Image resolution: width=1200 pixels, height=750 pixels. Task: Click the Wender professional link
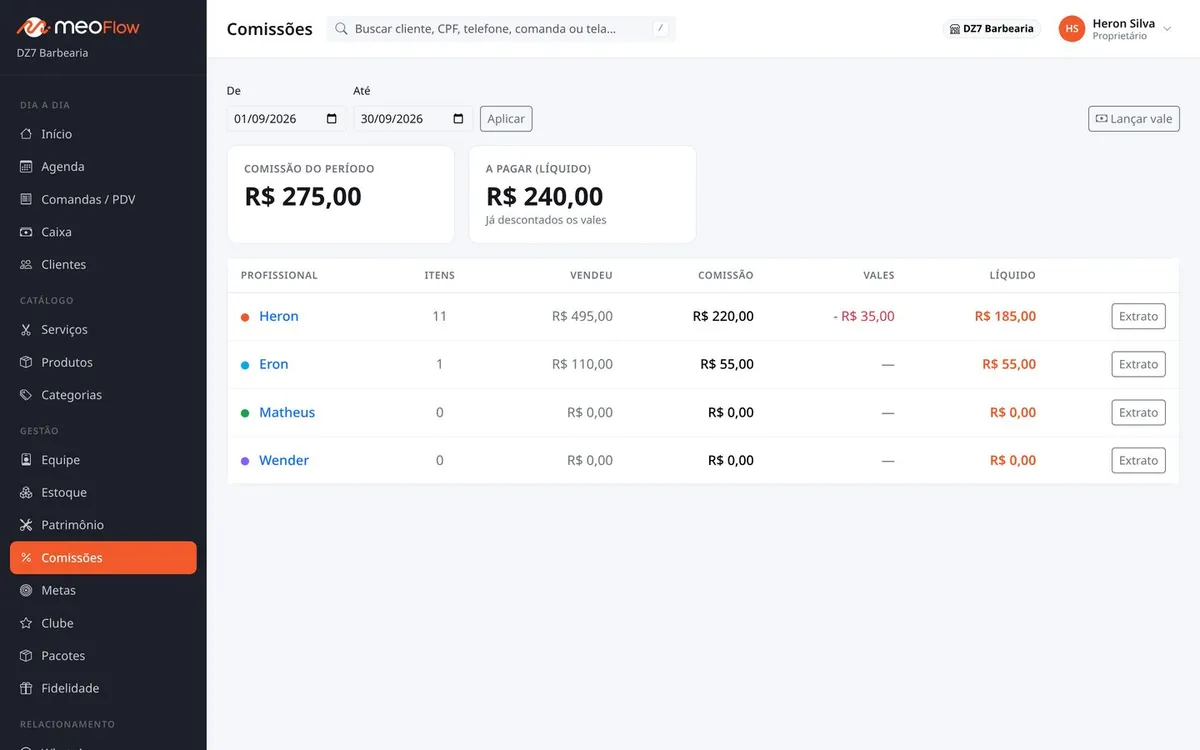pos(284,460)
